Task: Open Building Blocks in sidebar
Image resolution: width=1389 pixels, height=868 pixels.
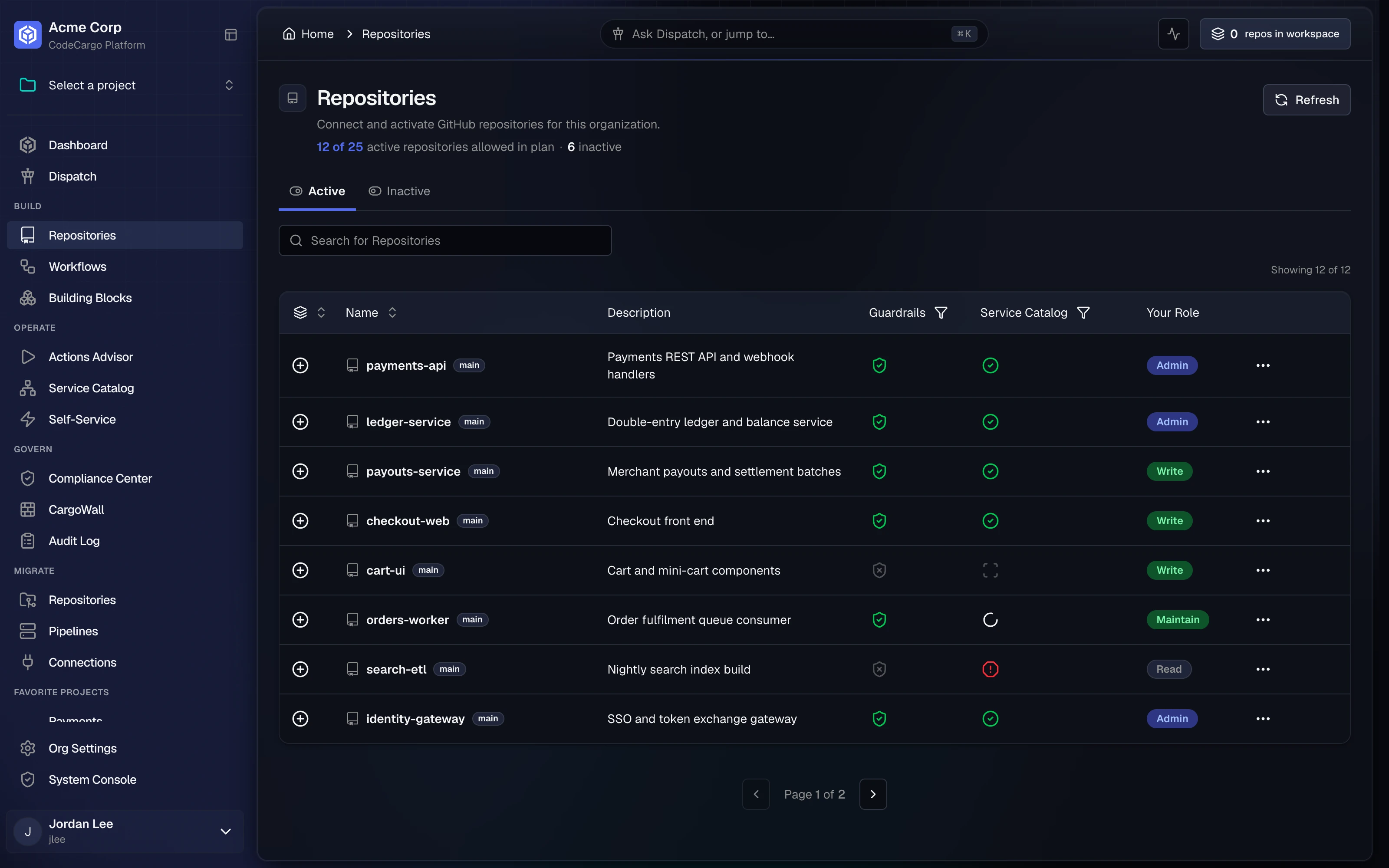Action: pyautogui.click(x=125, y=298)
